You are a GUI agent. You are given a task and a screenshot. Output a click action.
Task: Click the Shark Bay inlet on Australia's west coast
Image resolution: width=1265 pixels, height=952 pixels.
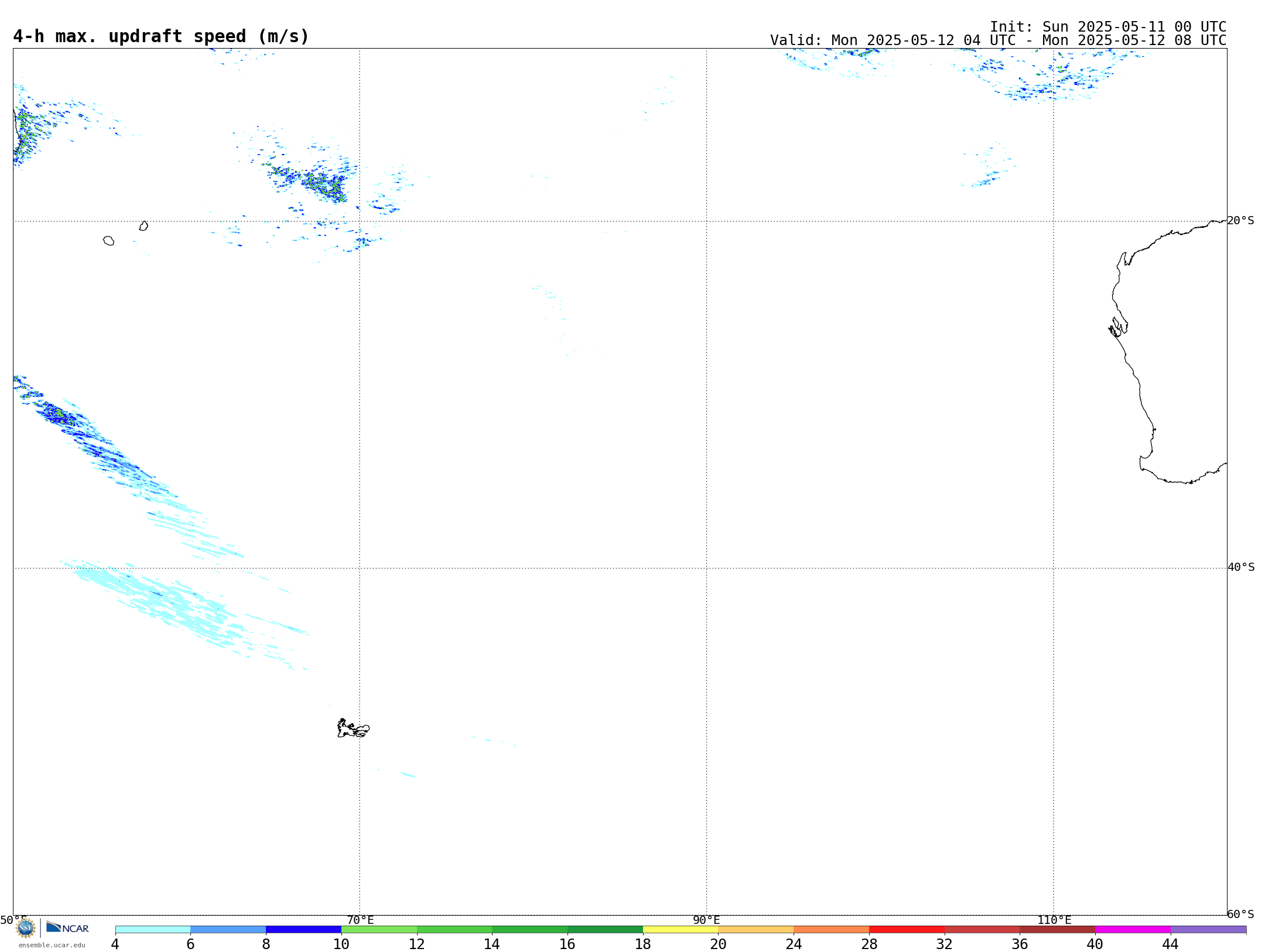[1117, 327]
